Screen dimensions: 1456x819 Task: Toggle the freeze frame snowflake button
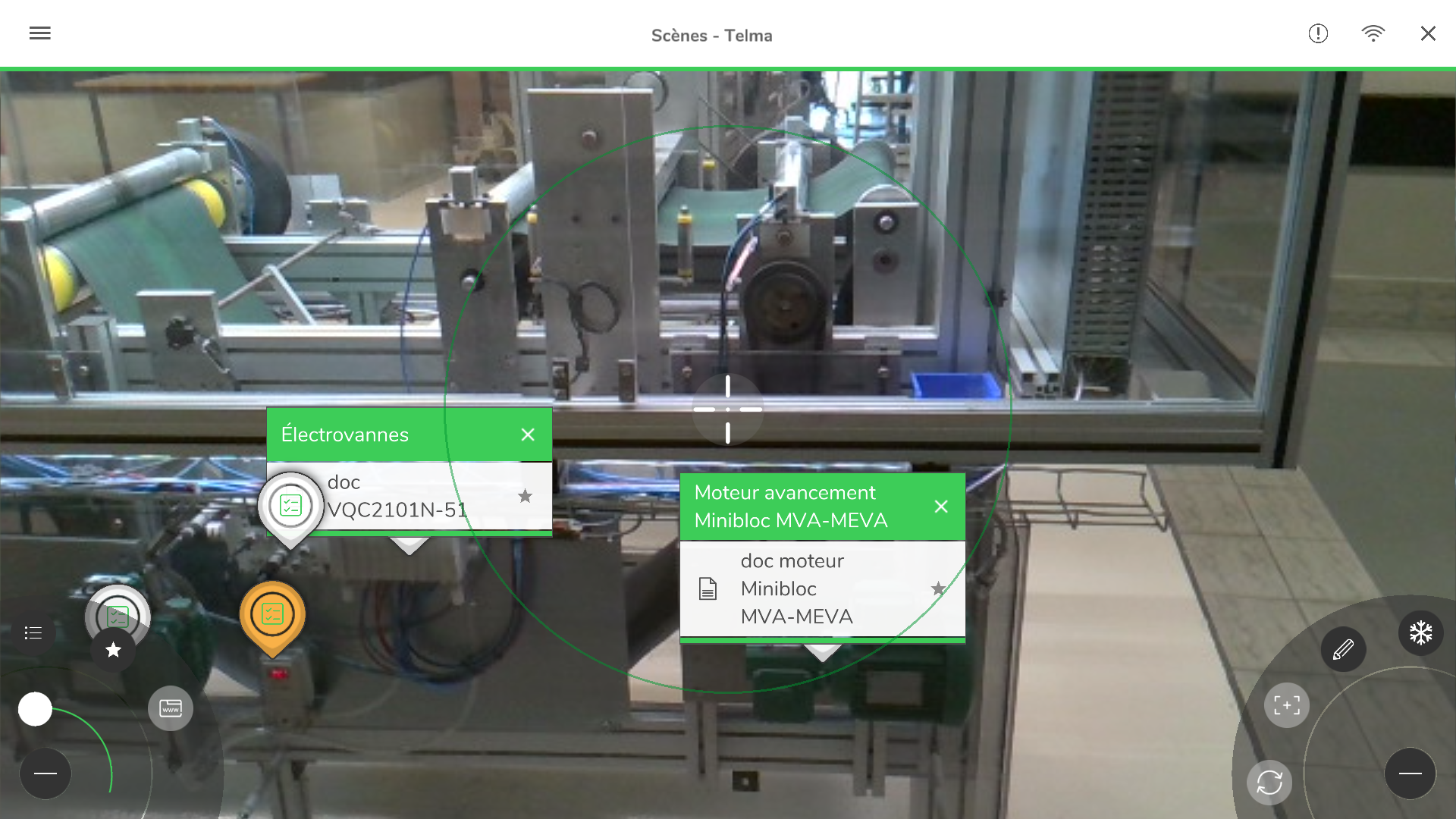(1420, 632)
